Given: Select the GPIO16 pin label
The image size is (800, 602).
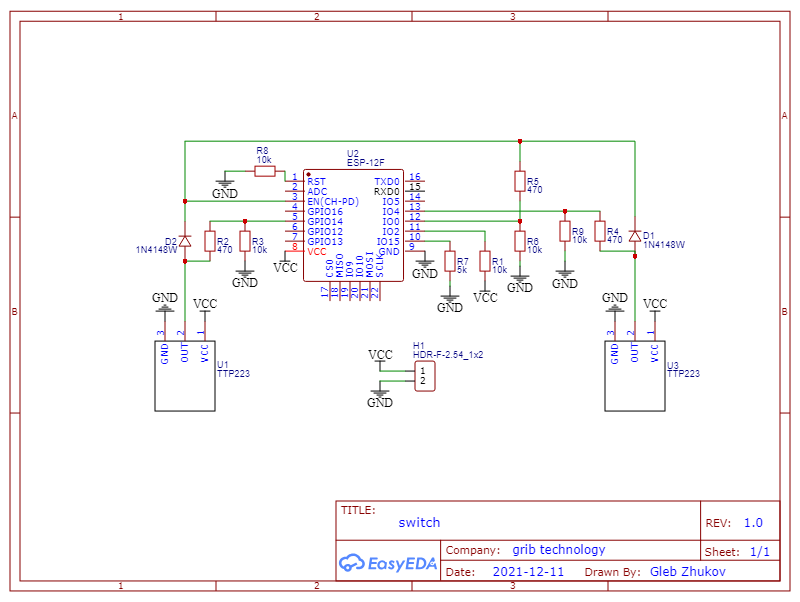Looking at the screenshot, I should tap(326, 212).
